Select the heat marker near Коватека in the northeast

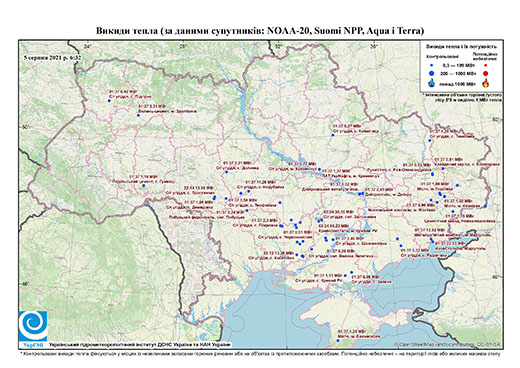pyautogui.click(x=333, y=135)
